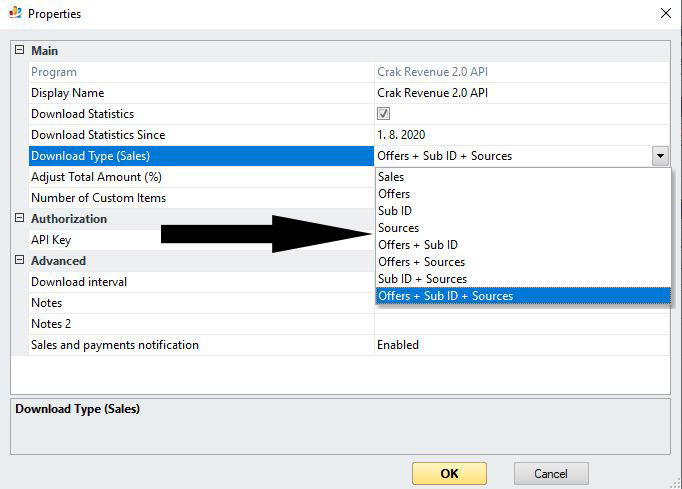Click the Cancel button
Image resolution: width=682 pixels, height=489 pixels.
[551, 473]
